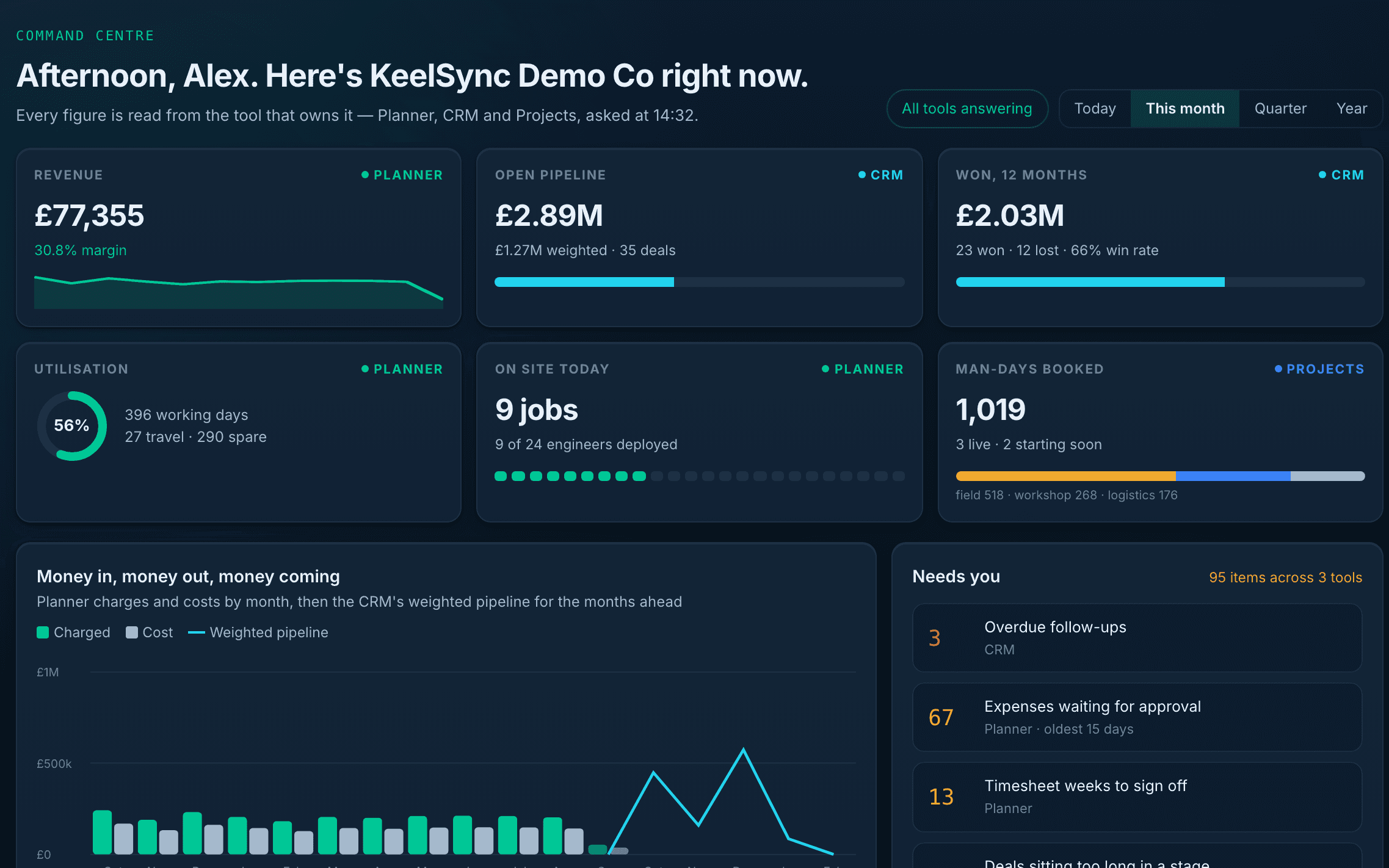
Task: Click the Money in, money out heading
Action: [x=188, y=576]
